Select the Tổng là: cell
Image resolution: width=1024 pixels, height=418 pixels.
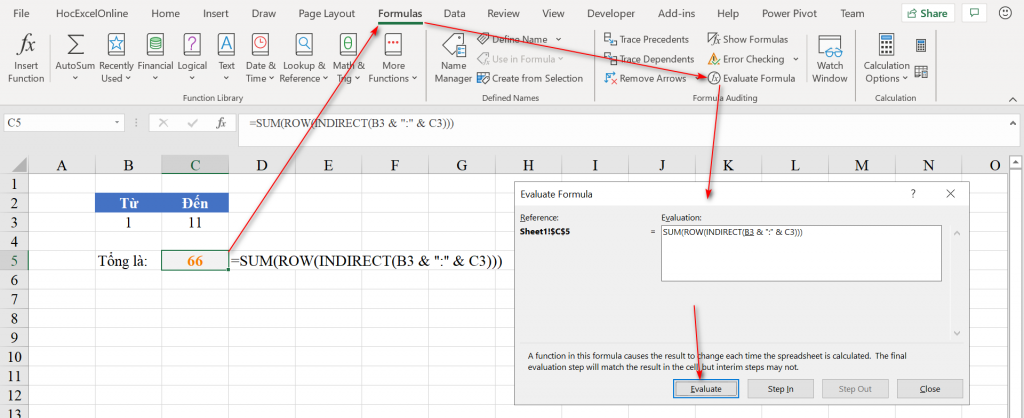click(x=128, y=261)
